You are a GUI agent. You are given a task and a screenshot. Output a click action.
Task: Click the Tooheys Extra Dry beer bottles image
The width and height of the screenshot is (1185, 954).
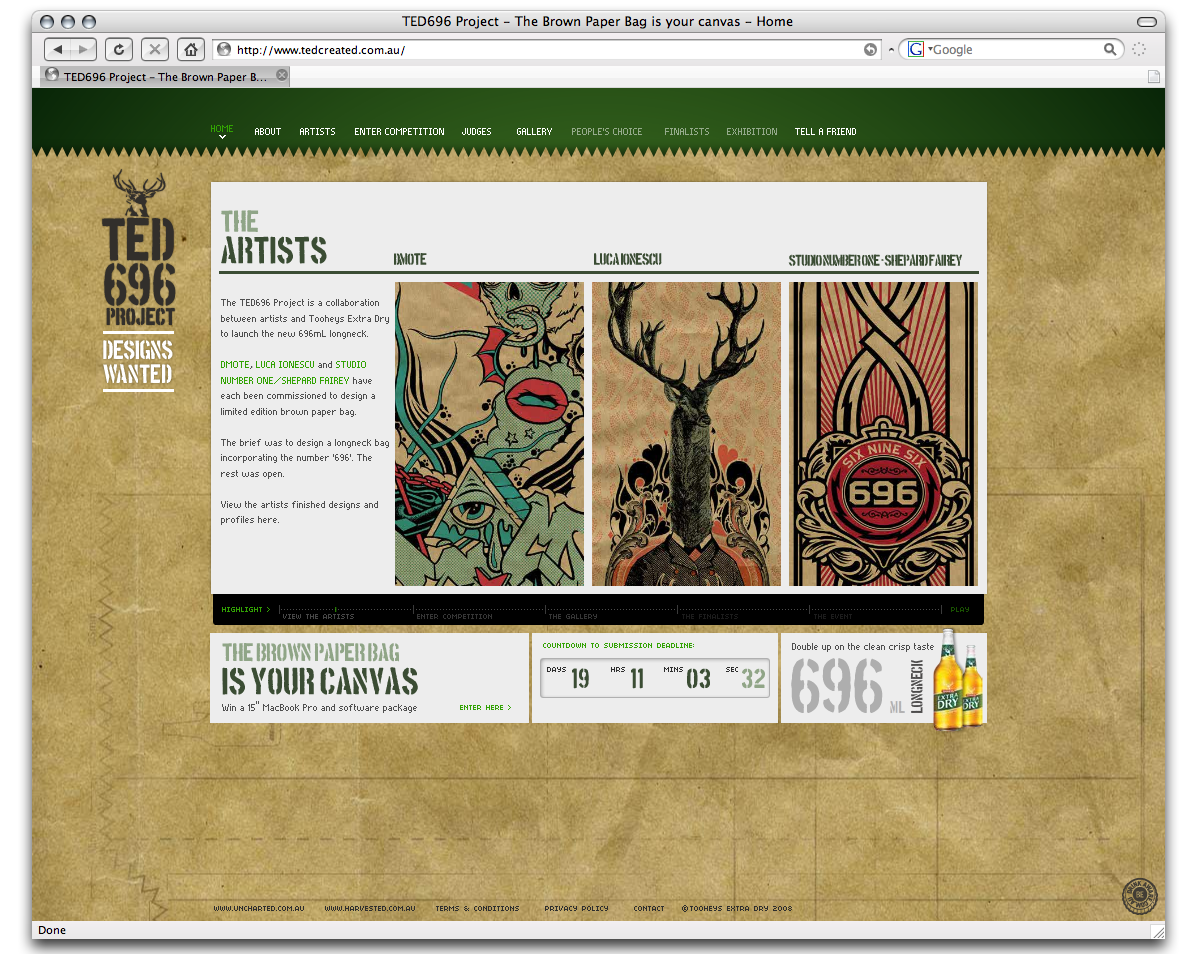tap(958, 679)
